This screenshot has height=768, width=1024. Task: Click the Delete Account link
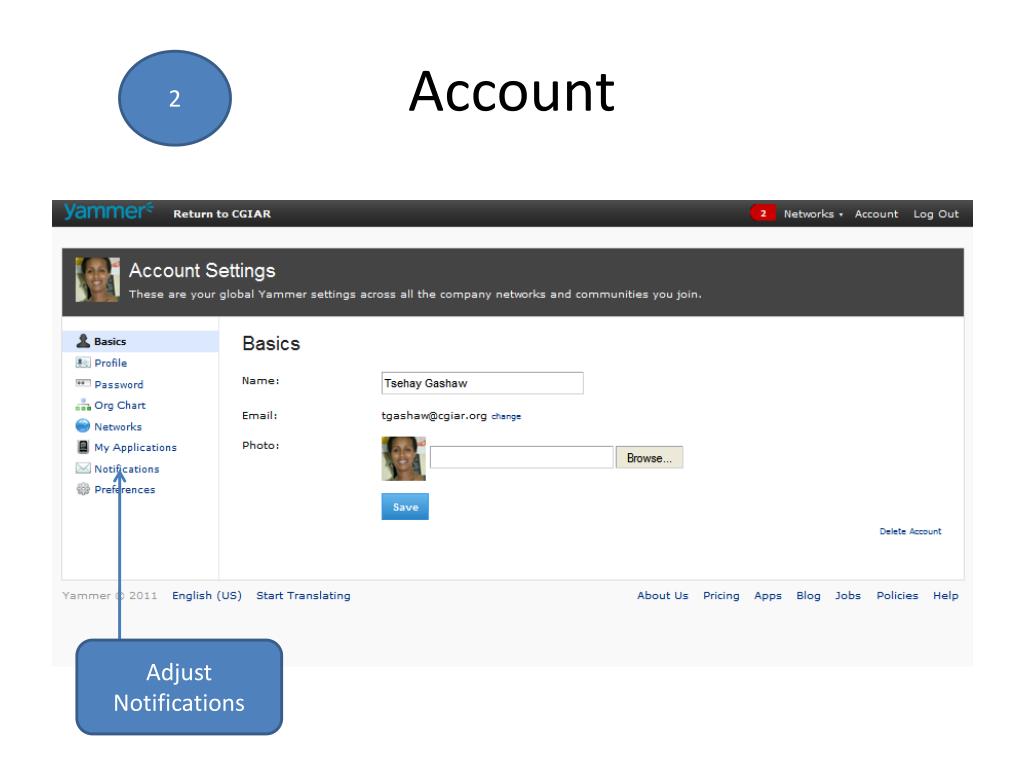coord(910,532)
